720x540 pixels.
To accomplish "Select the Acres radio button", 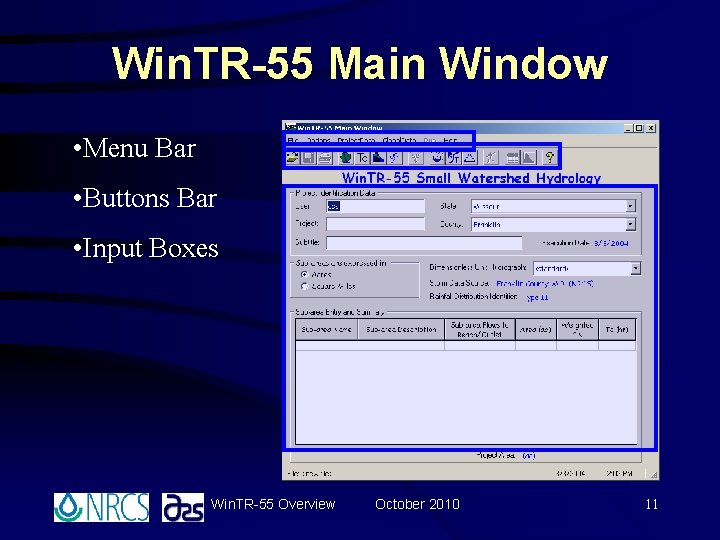I will pyautogui.click(x=304, y=275).
